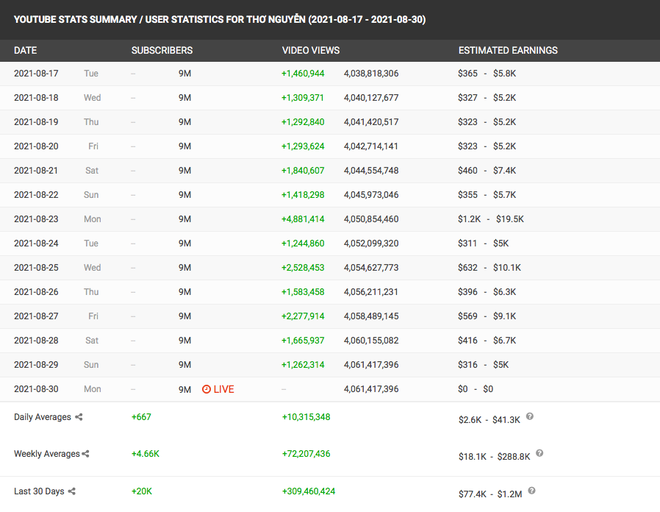Click the date 2021-08-27
Viewport: 660px width, 512px height.
[36, 316]
